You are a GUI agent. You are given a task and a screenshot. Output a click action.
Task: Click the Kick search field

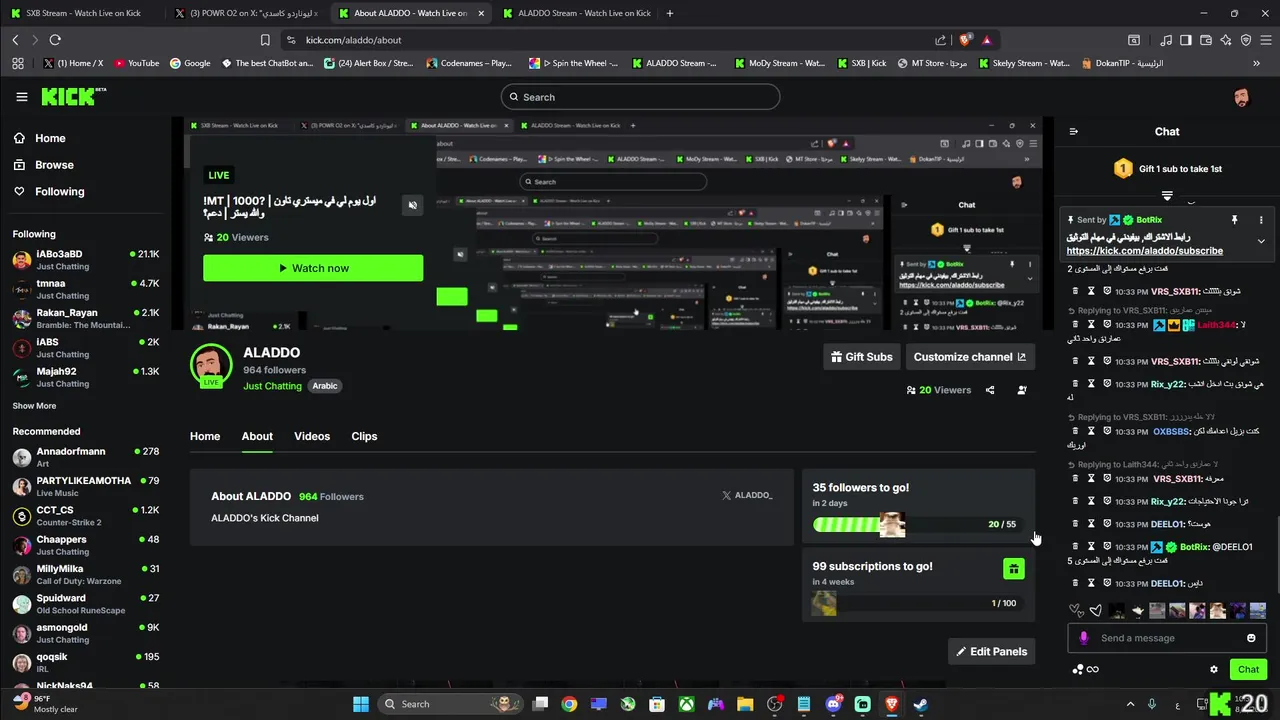(640, 97)
